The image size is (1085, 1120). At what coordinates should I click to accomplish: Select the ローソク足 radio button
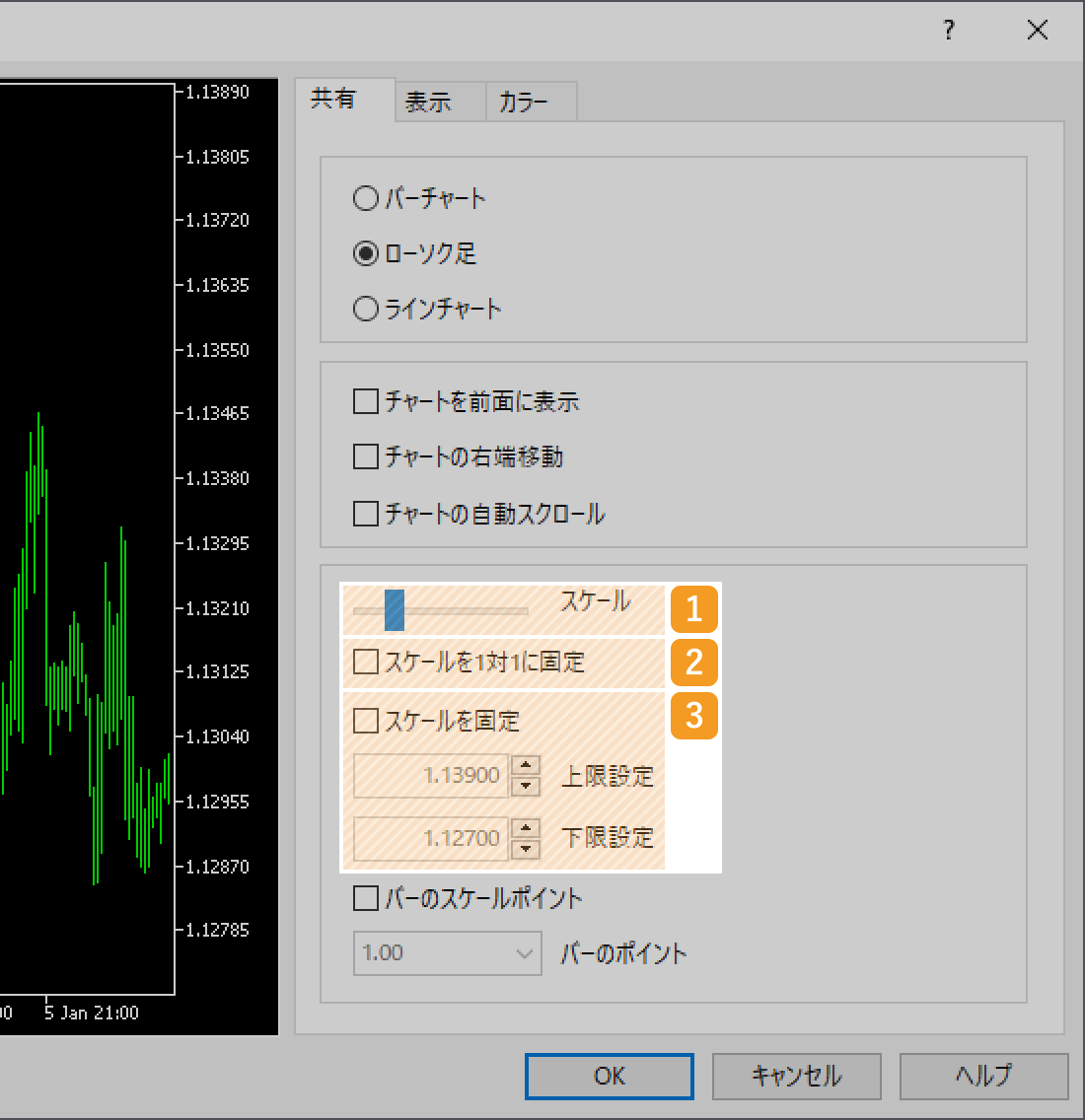click(365, 253)
